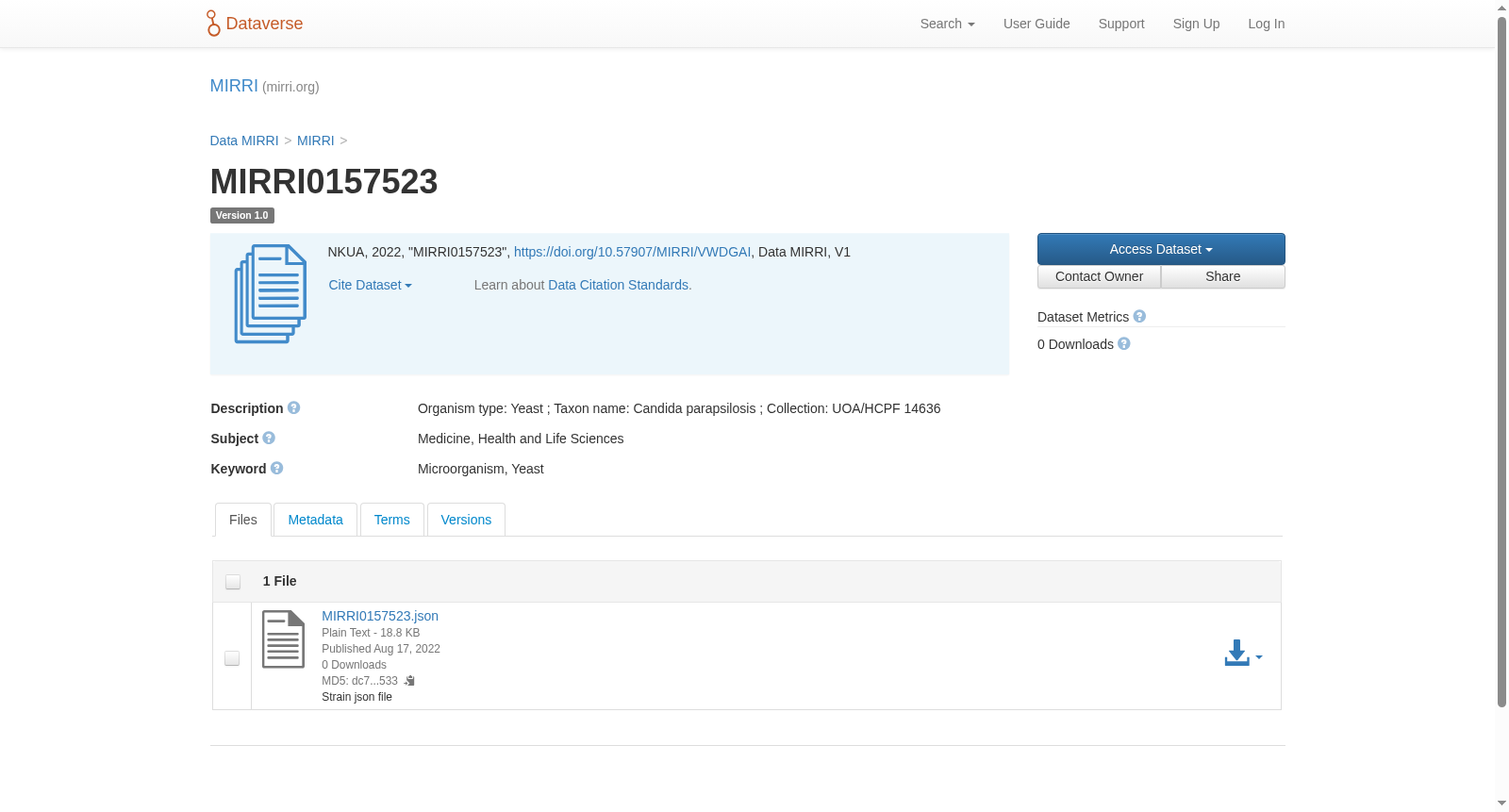
Task: Click Log In in the navbar
Action: tap(1266, 24)
